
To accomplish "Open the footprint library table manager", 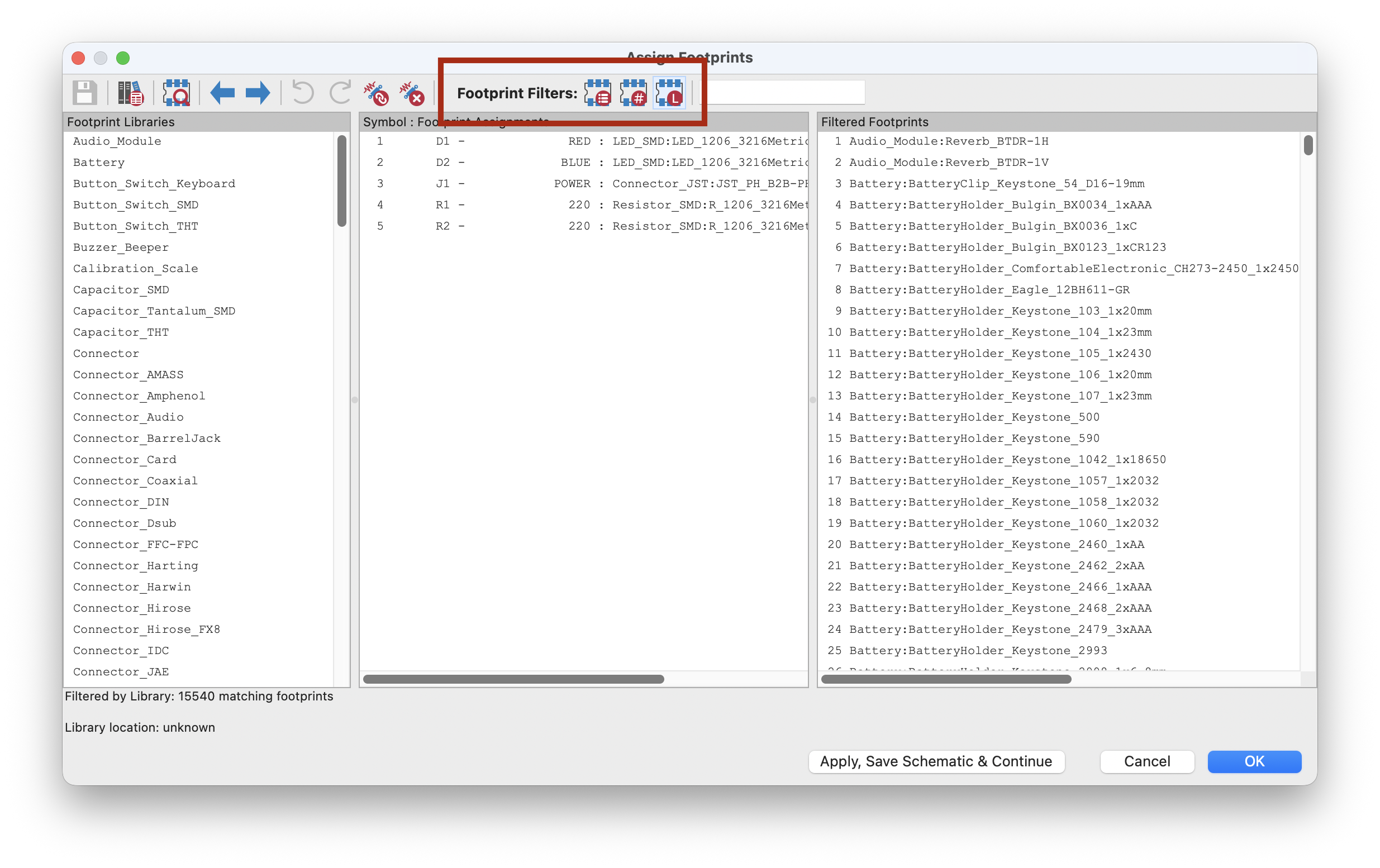I will pyautogui.click(x=131, y=93).
